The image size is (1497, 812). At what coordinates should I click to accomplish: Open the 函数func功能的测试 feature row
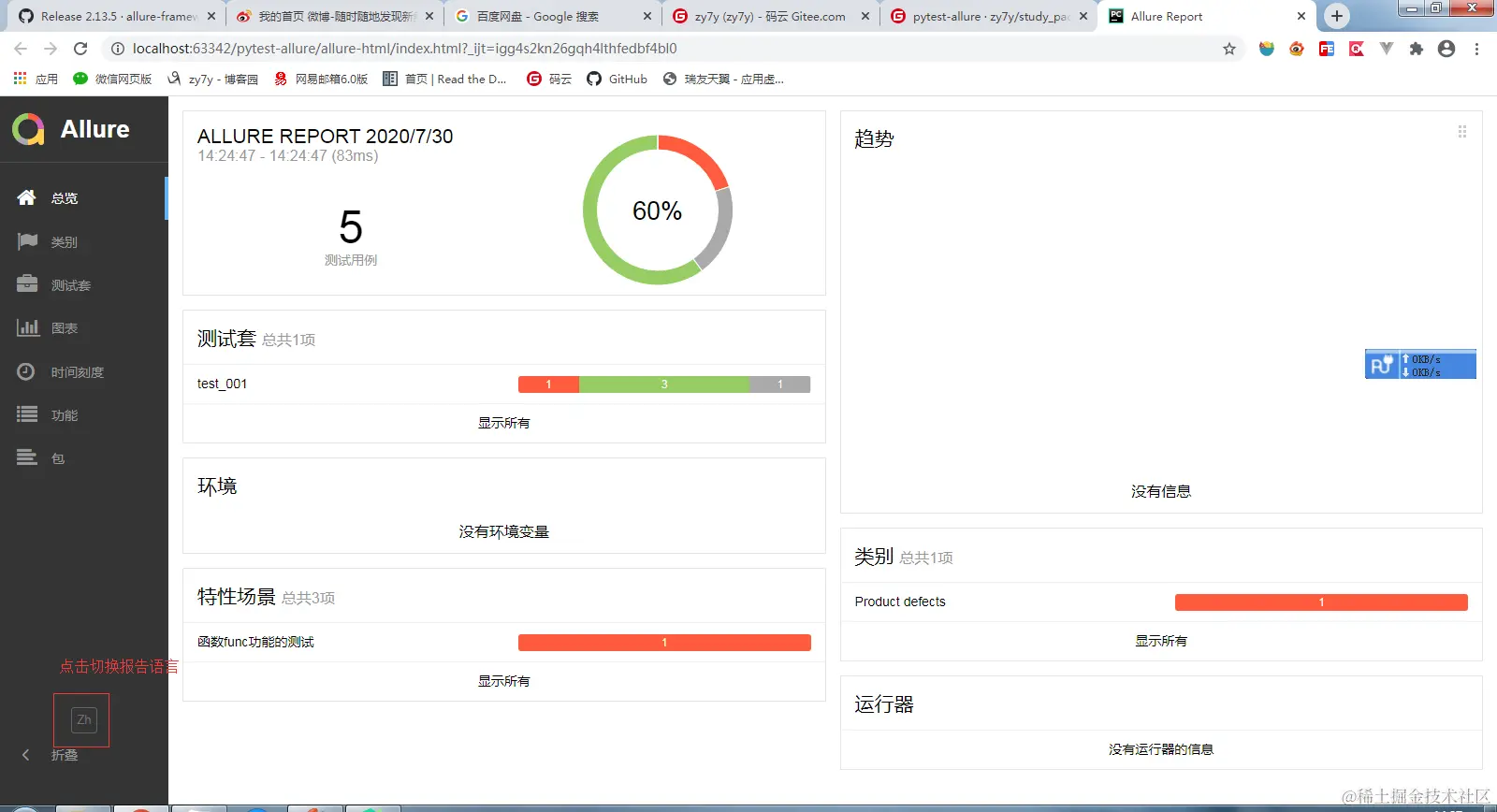[x=504, y=642]
